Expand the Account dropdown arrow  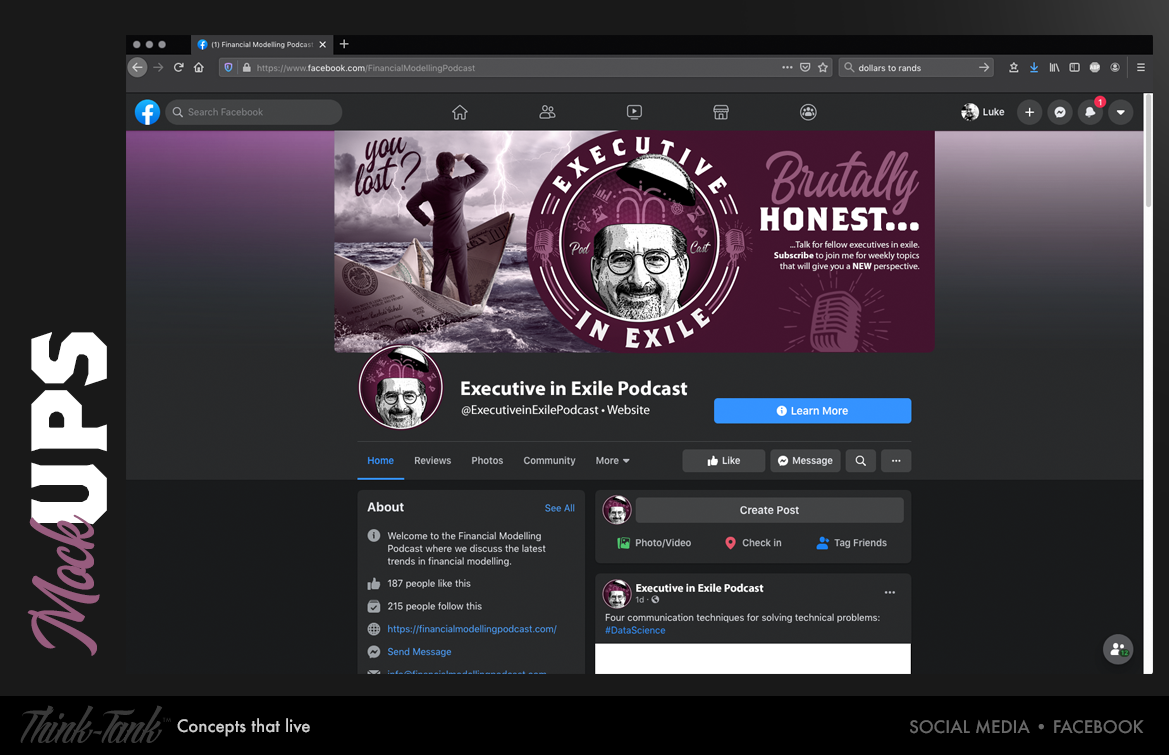(1121, 113)
